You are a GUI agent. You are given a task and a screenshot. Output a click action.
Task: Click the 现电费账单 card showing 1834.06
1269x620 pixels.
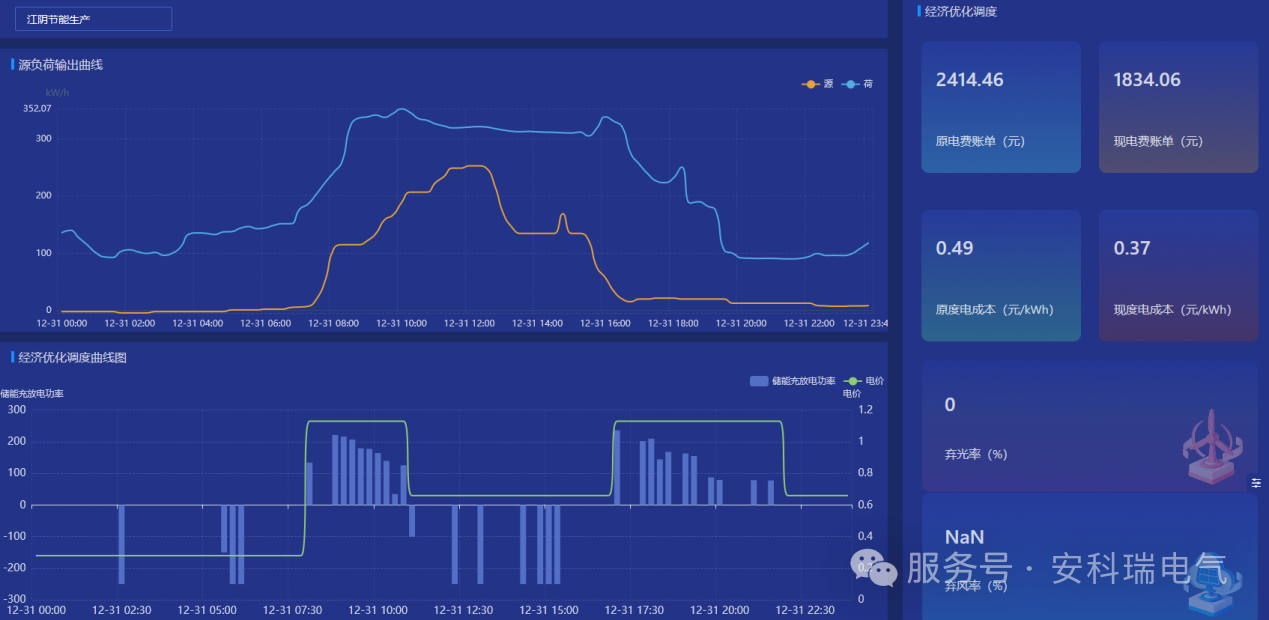[1178, 107]
